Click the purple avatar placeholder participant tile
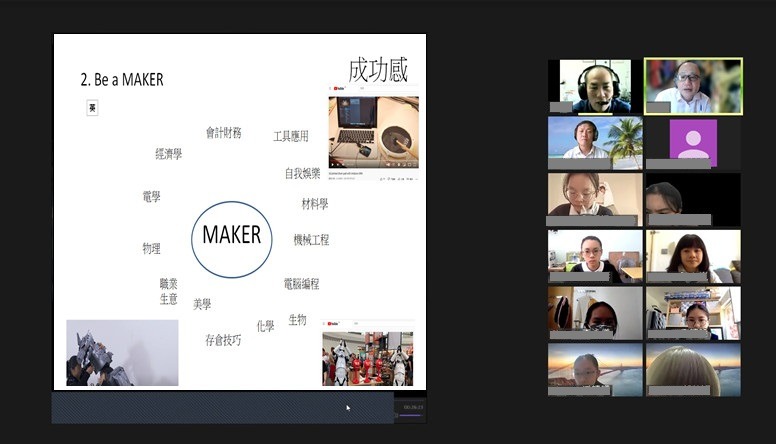 click(693, 143)
